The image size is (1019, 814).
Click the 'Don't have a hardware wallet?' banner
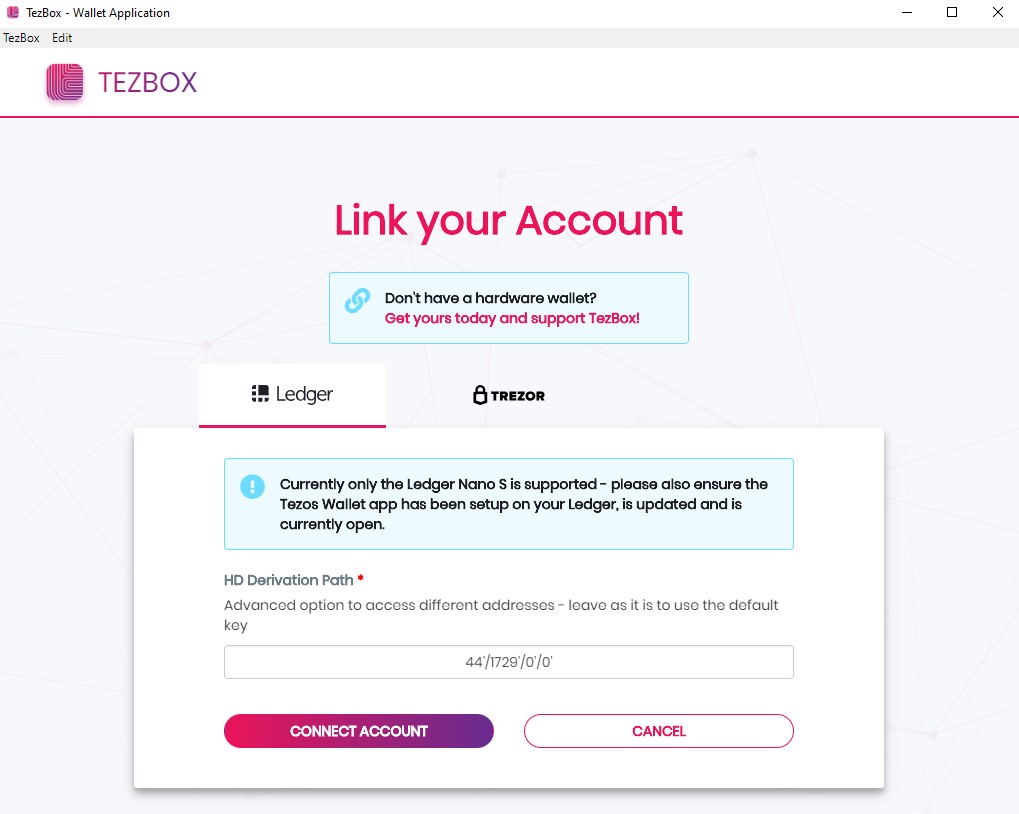point(509,308)
